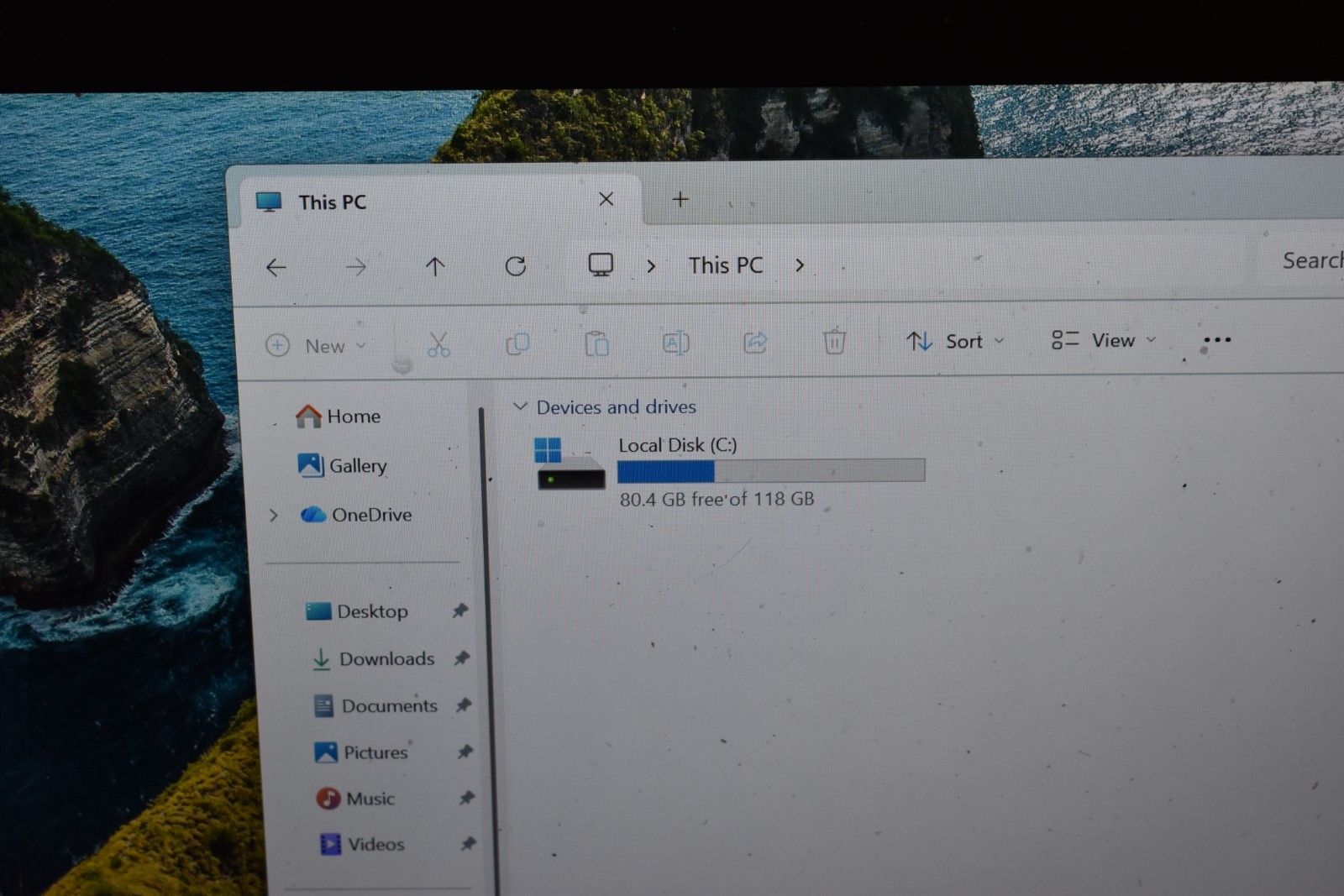Click the pin icon next to Pictures

coord(465,752)
